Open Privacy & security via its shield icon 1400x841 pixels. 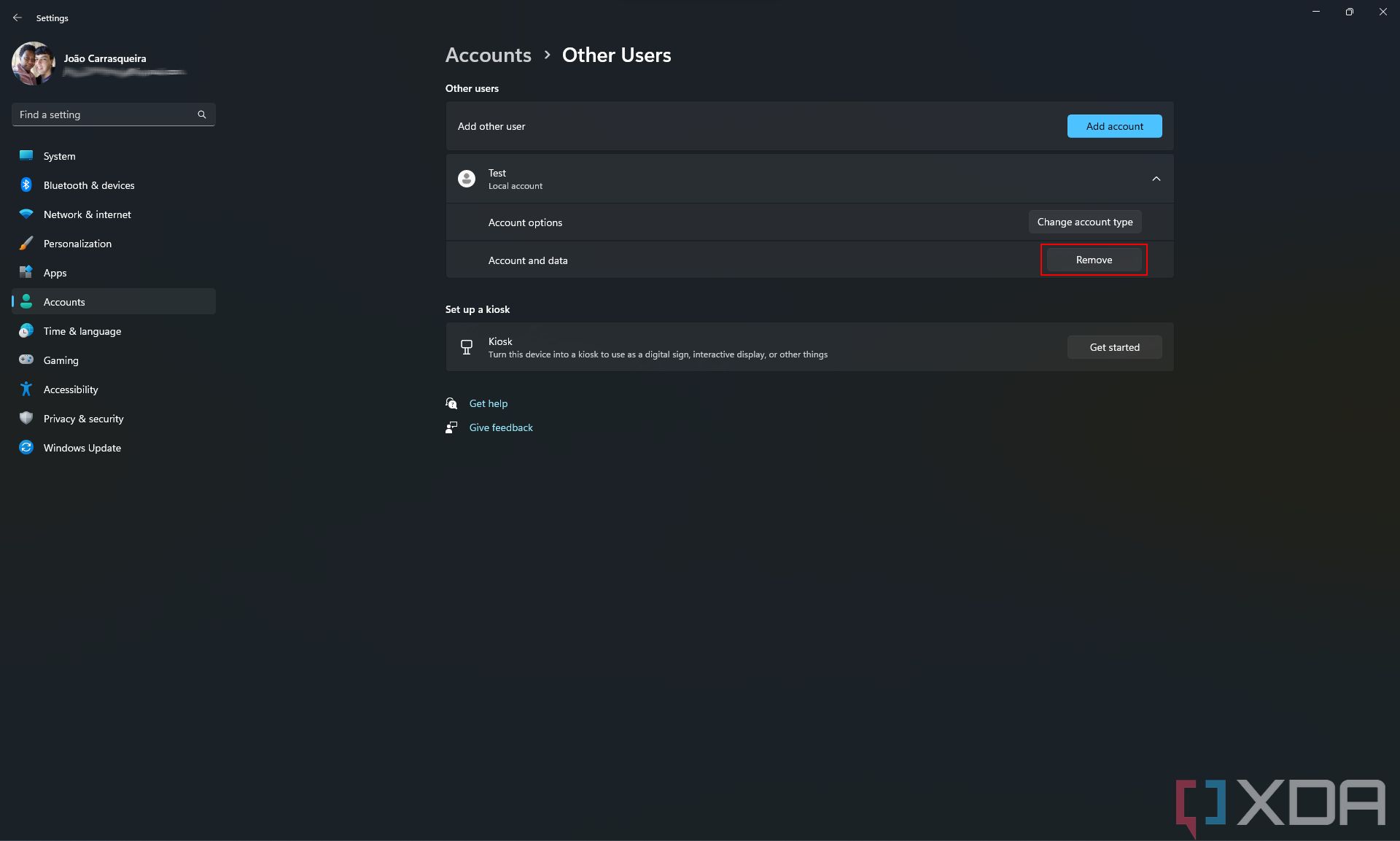pyautogui.click(x=26, y=418)
